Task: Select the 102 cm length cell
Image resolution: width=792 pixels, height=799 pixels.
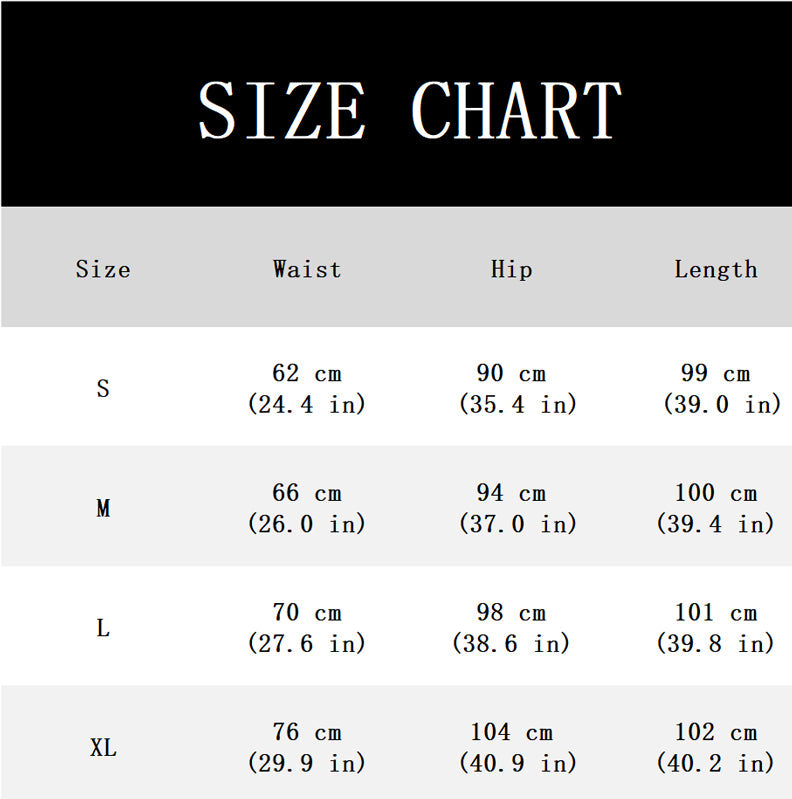Action: pyautogui.click(x=716, y=747)
